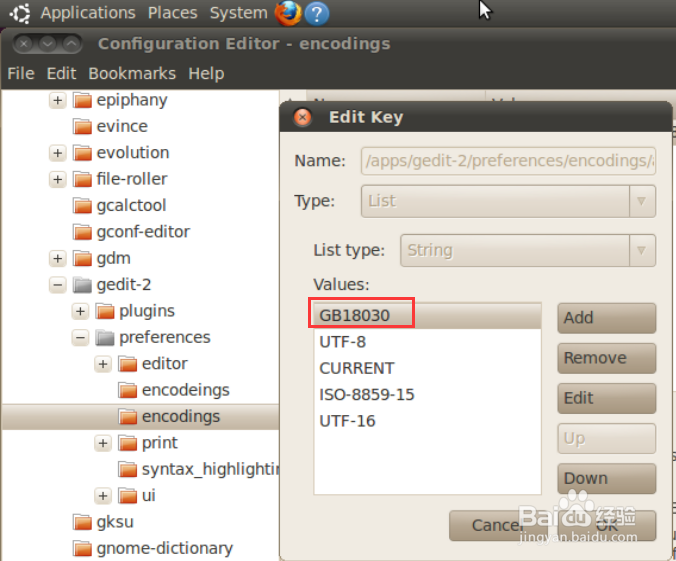The image size is (676, 561).
Task: Select the encodings tree row label
Action: tap(181, 417)
